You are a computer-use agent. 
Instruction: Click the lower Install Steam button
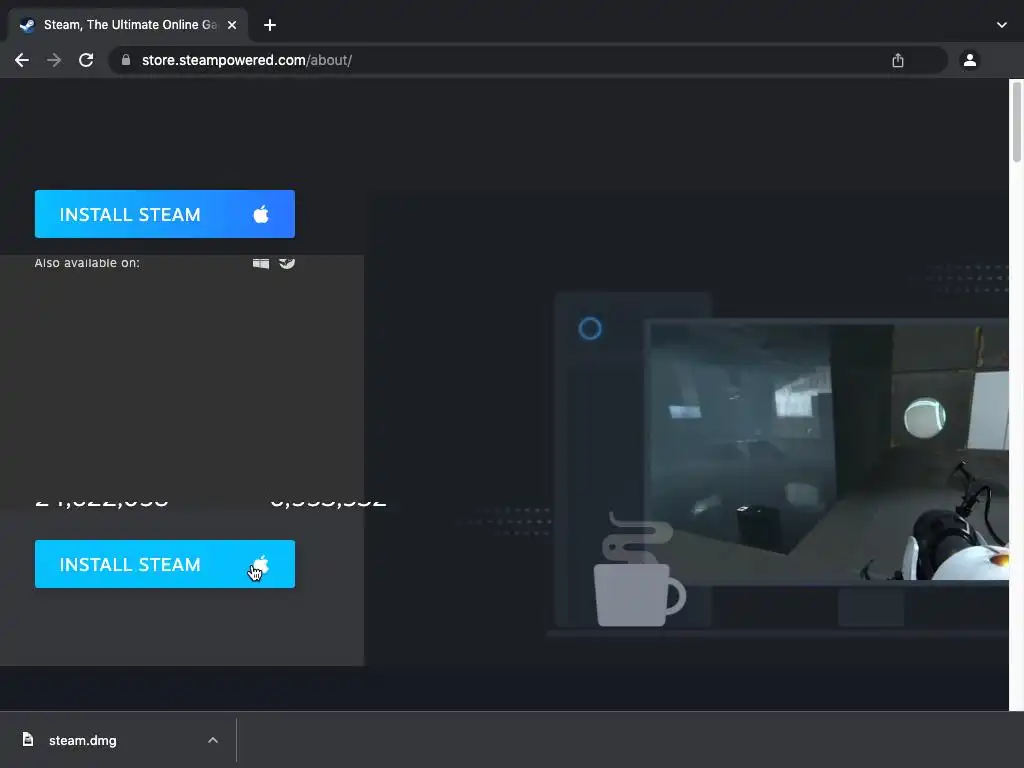pos(165,564)
